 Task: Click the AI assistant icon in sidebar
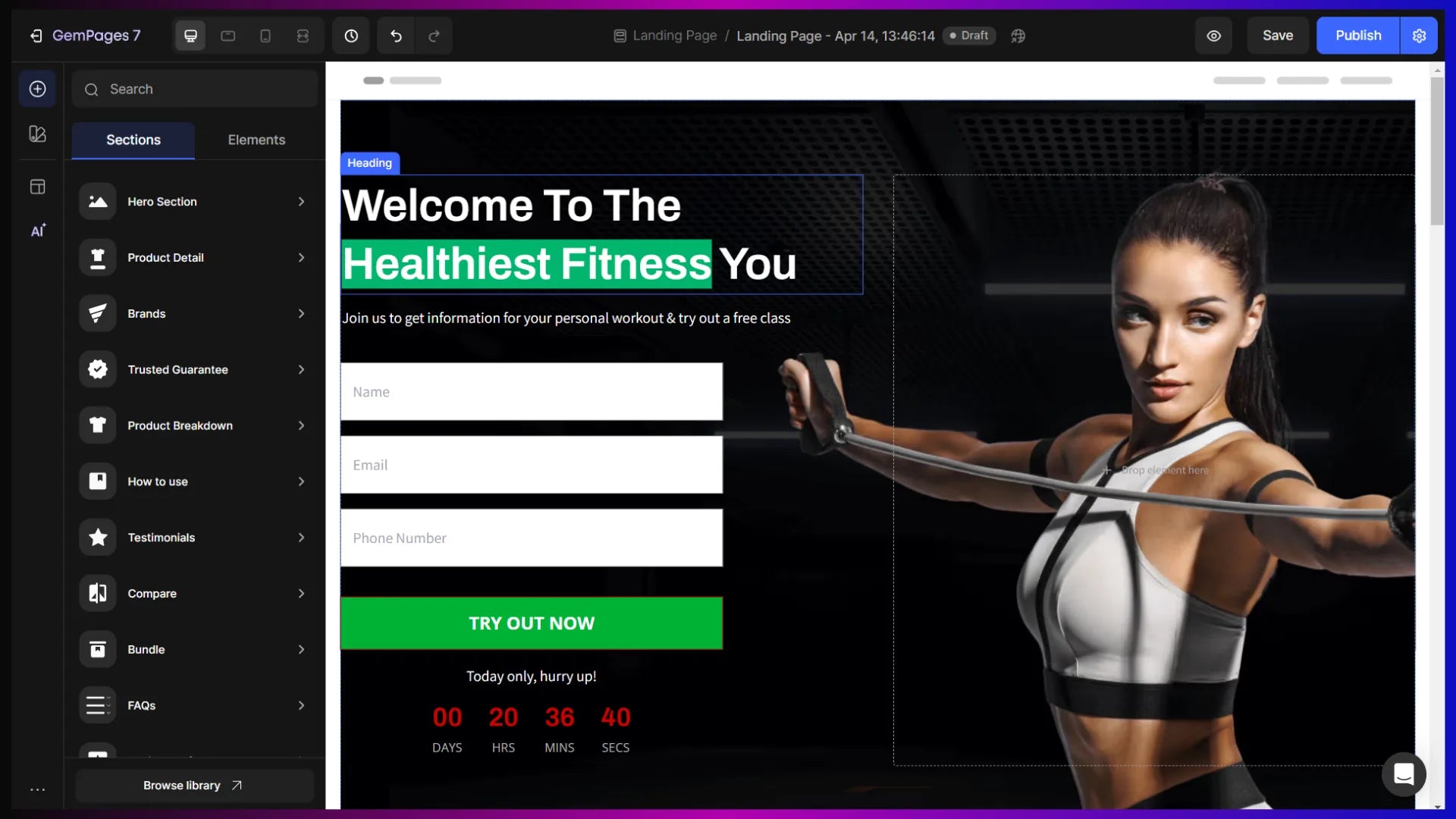click(38, 232)
